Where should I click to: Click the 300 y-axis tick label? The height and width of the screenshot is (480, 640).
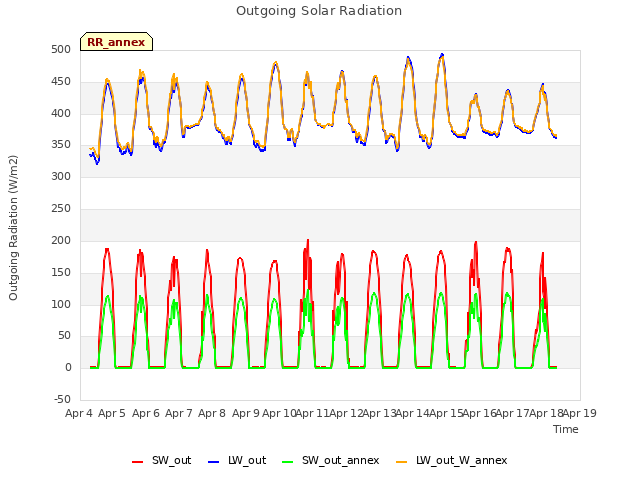click(x=61, y=177)
